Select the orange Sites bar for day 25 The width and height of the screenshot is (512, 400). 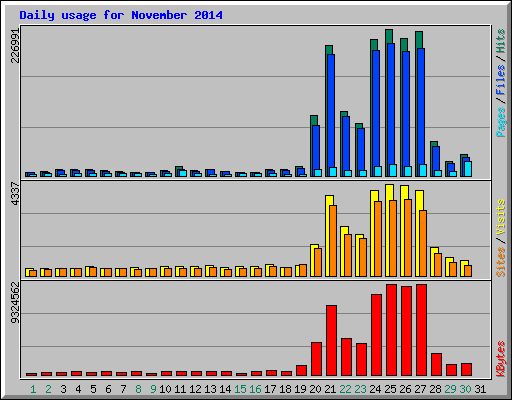393,238
